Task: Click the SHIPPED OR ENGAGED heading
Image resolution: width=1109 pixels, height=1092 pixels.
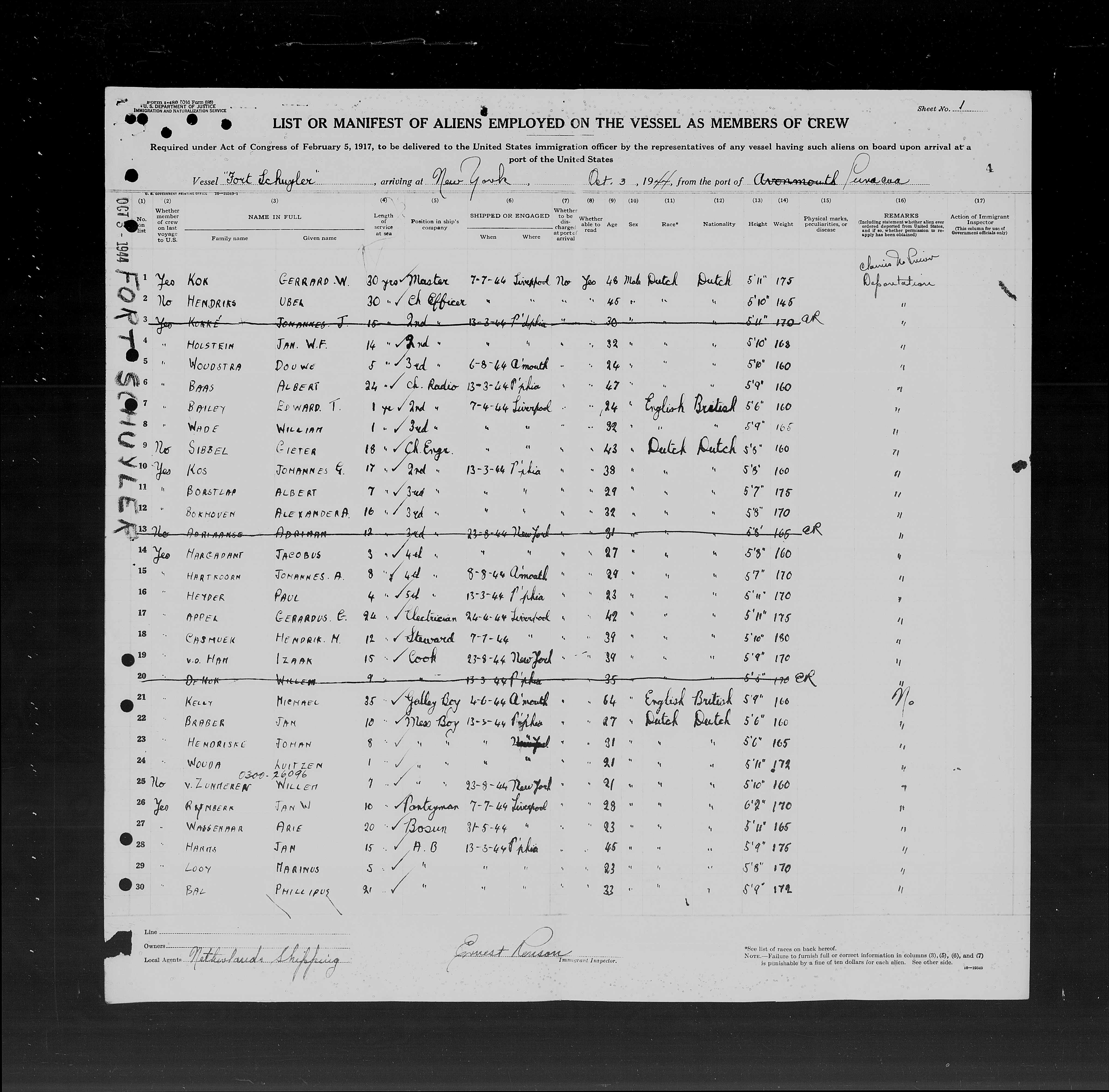Action: click(x=510, y=216)
